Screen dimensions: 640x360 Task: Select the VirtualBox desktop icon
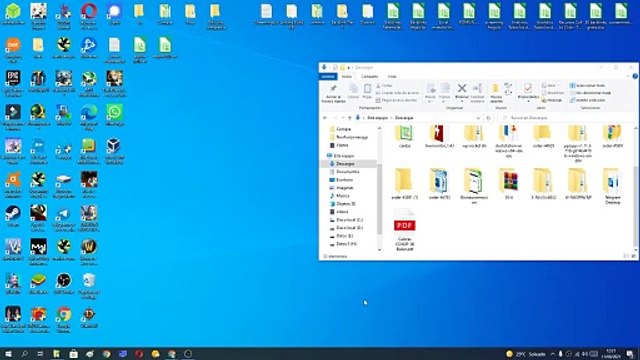[114, 151]
